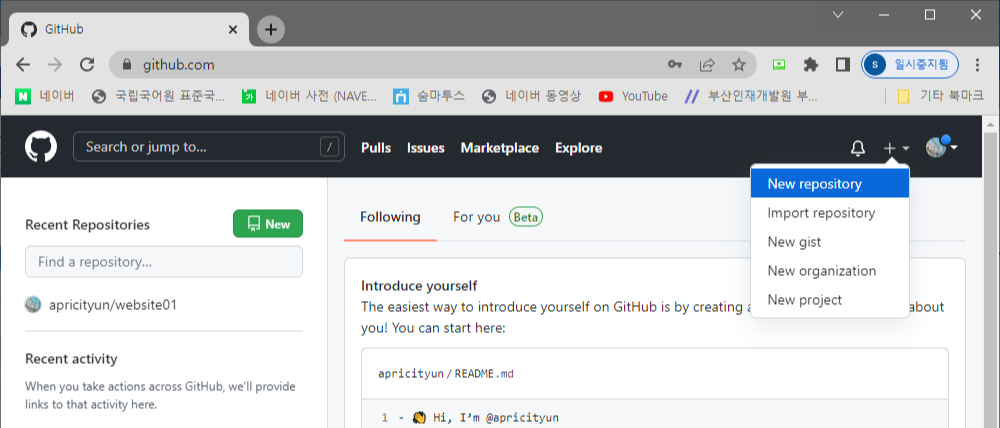Go forward in browser history
This screenshot has height=428, width=1000.
click(55, 64)
